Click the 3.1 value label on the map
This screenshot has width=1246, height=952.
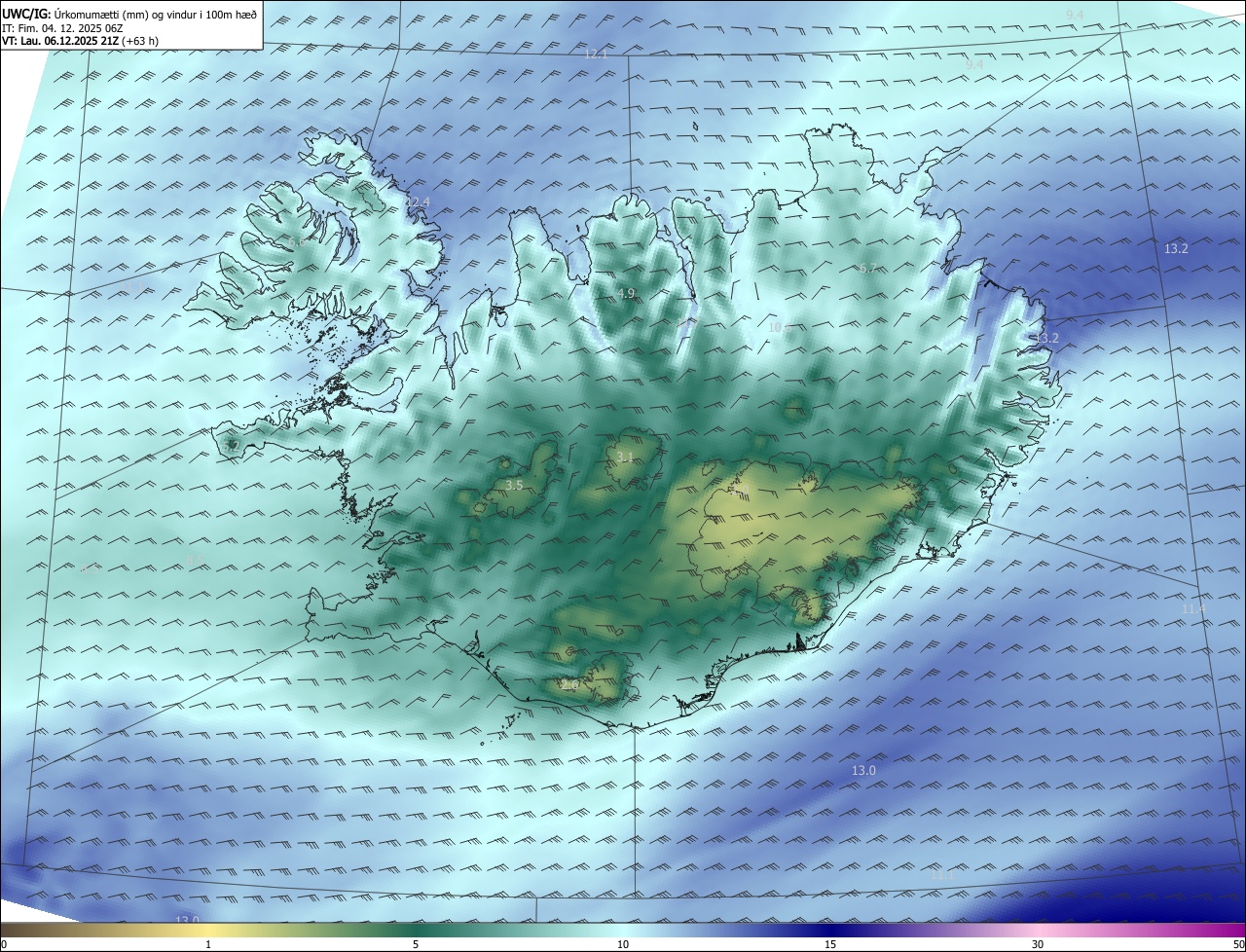point(625,457)
